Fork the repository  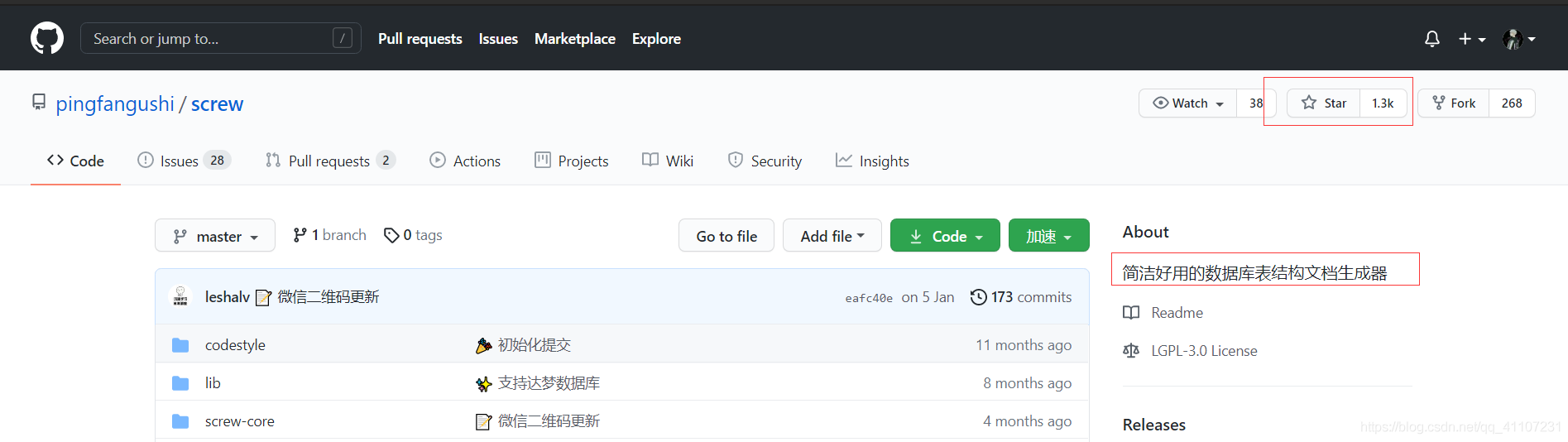(x=1454, y=103)
